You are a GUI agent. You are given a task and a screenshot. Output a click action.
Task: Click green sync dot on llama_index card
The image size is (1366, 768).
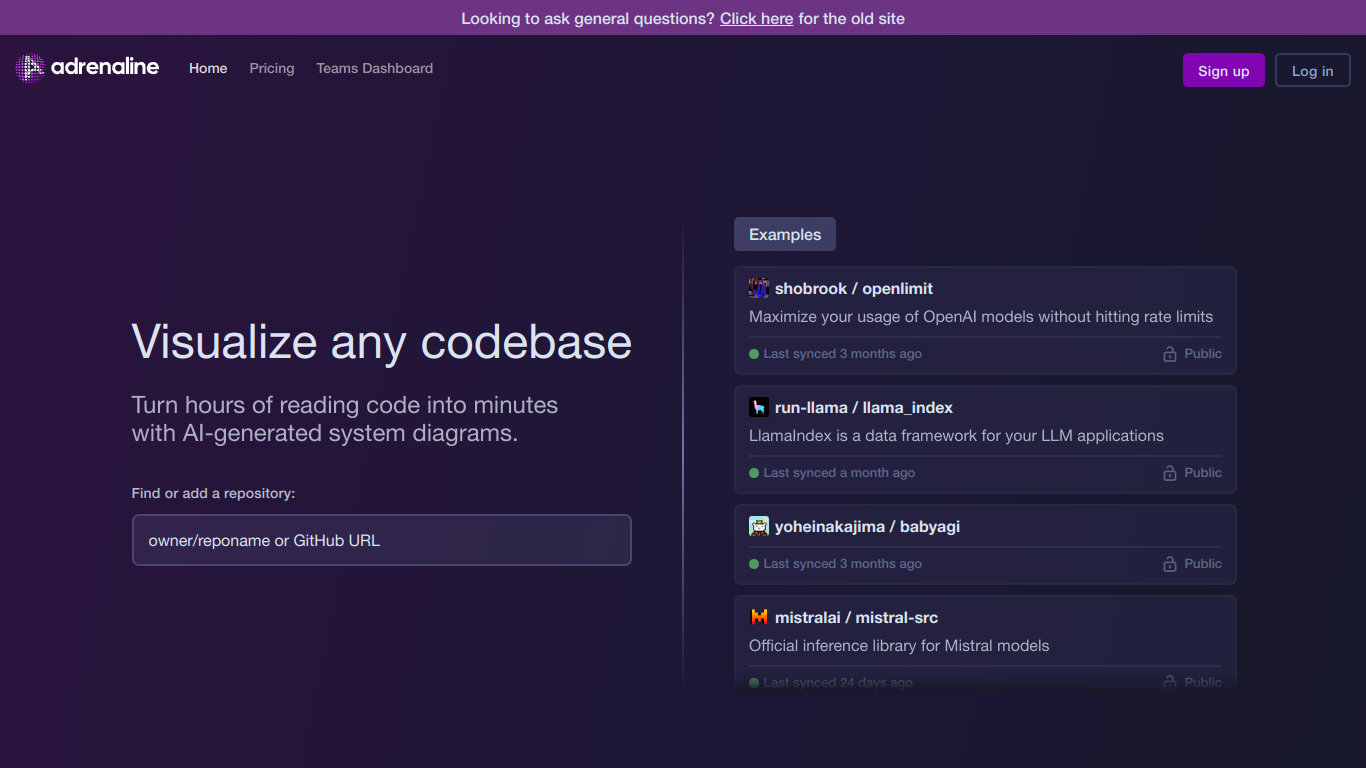click(x=754, y=473)
